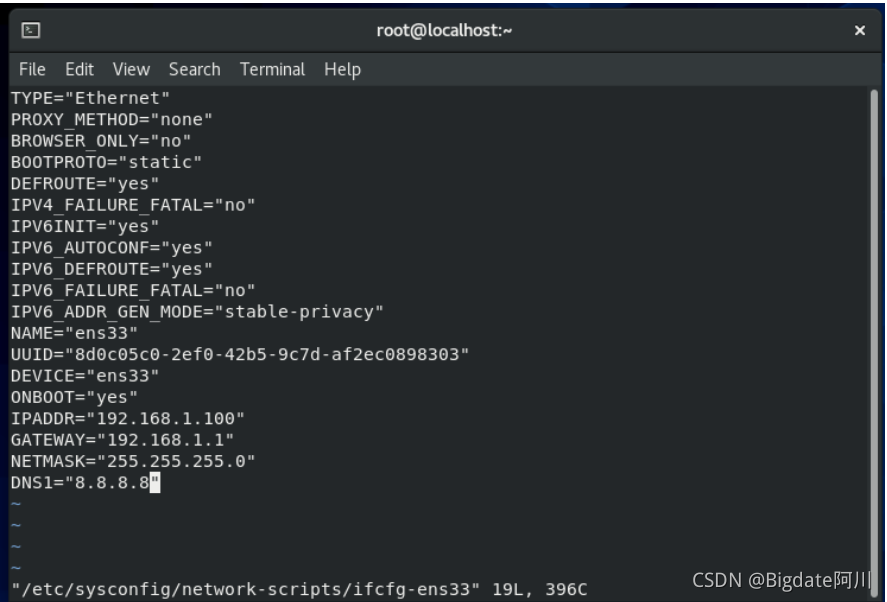Screen dimensions: 887x602
Task: Click on the NETMASK="255.255.255.0" line
Action: coord(133,462)
